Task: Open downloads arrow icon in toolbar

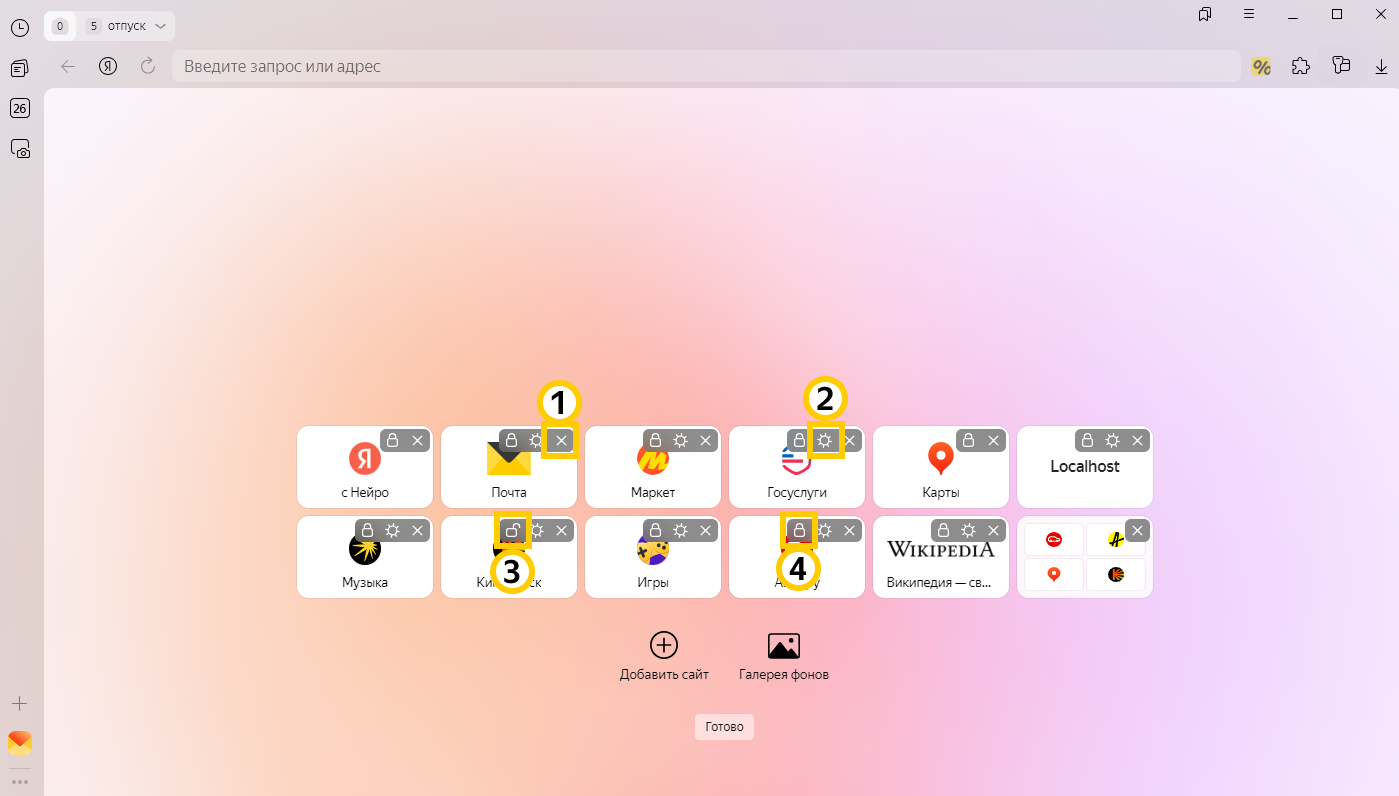Action: click(1381, 66)
